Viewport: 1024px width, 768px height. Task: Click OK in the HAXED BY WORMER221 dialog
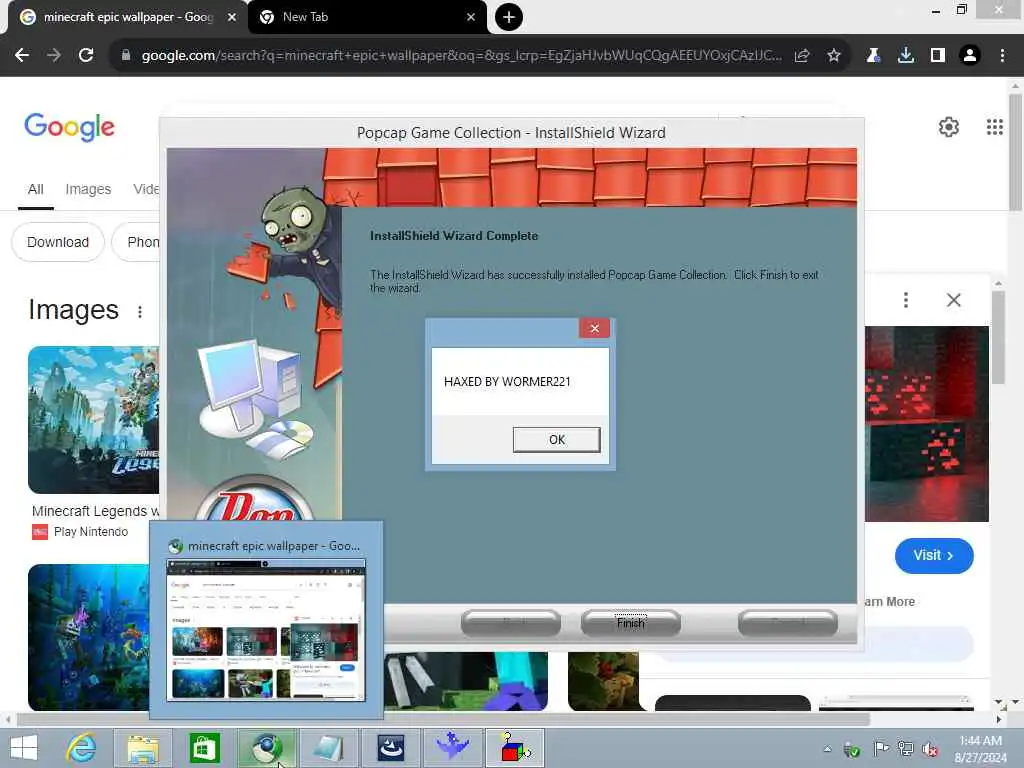(556, 440)
